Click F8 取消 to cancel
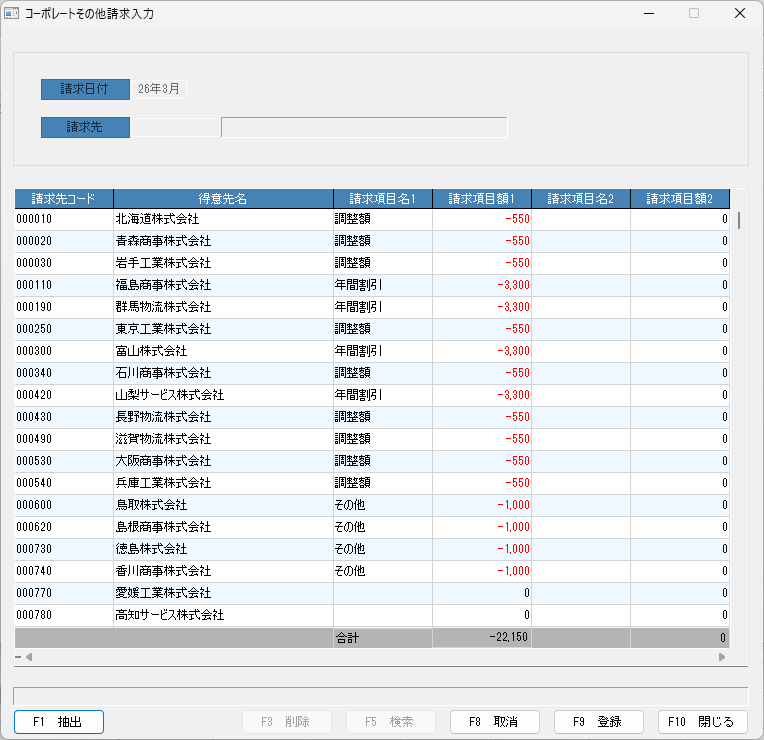 click(495, 721)
